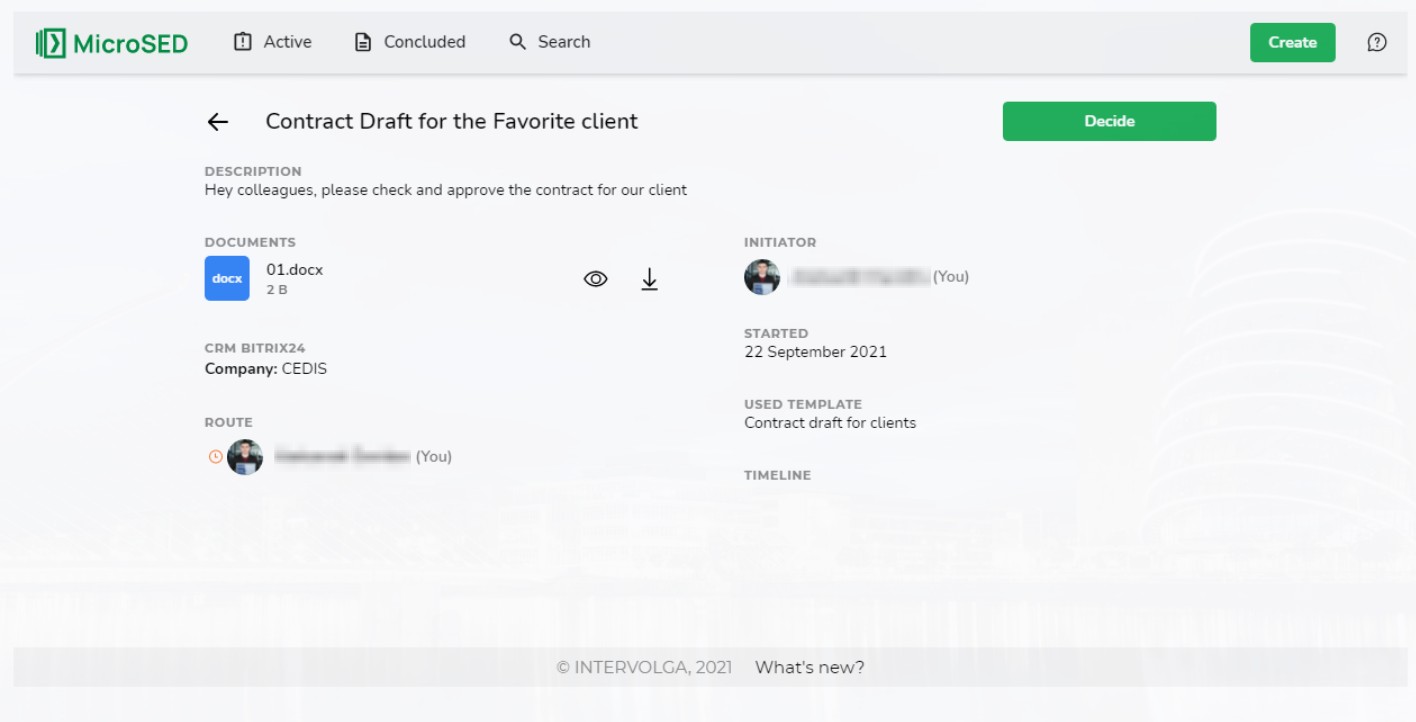Click the blue docx file icon
Screen dimensions: 1416x722
[227, 278]
